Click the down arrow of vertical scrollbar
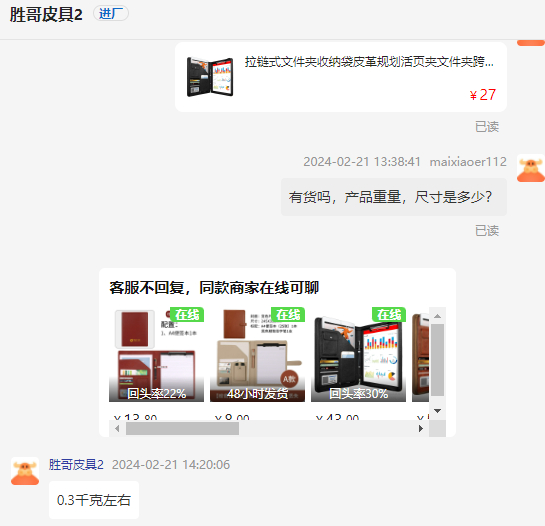545x526 pixels. pyautogui.click(x=438, y=411)
